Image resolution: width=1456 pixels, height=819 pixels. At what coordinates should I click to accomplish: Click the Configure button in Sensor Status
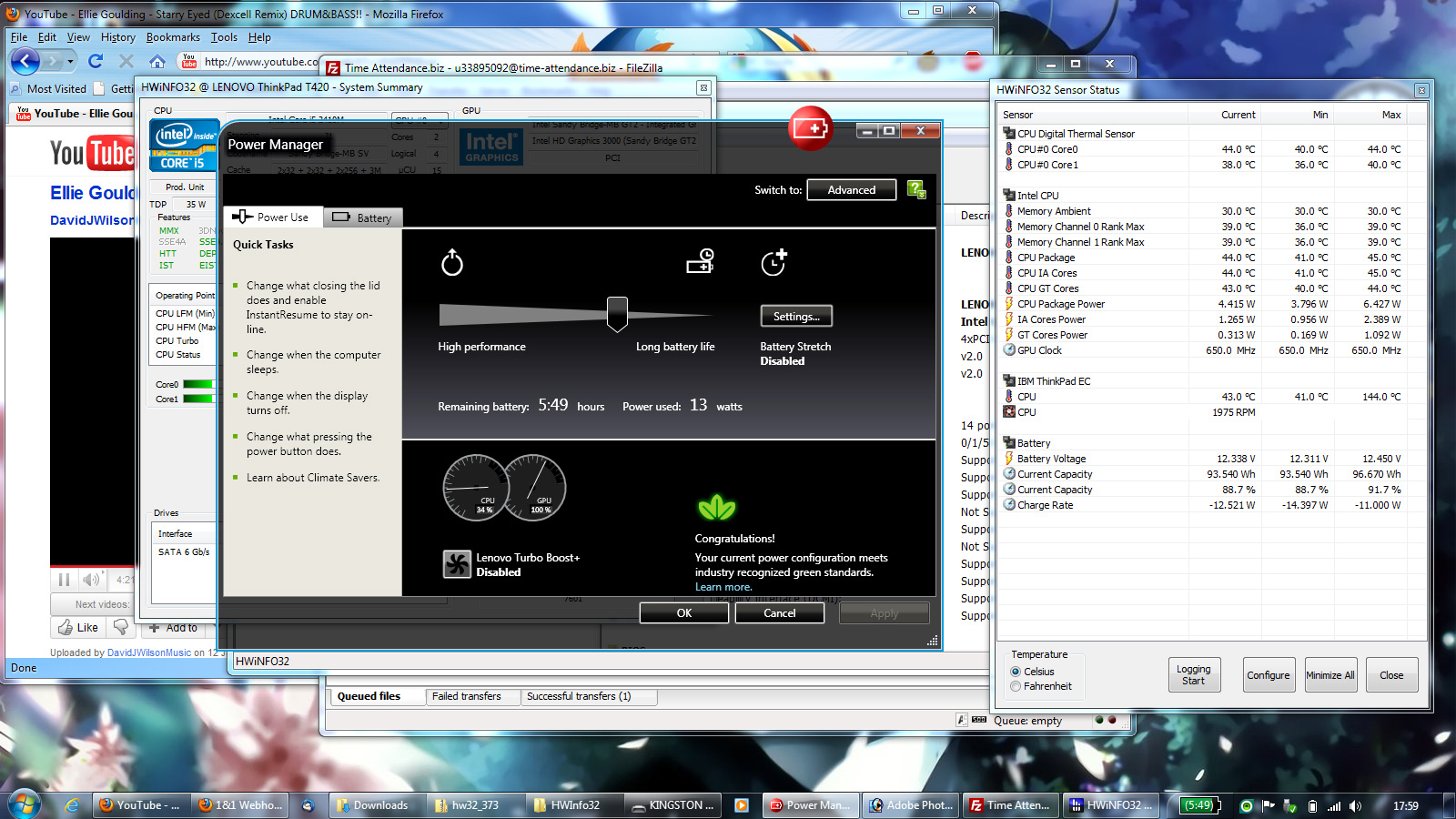click(x=1269, y=675)
